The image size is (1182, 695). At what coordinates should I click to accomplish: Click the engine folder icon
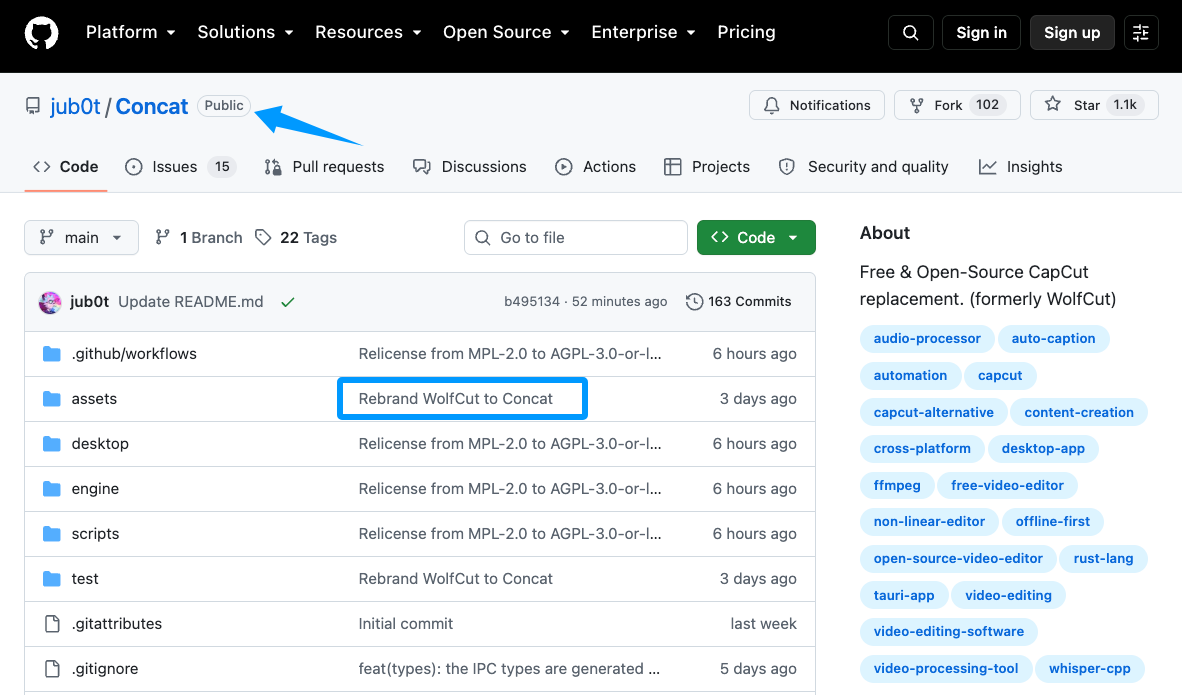pyautogui.click(x=51, y=489)
